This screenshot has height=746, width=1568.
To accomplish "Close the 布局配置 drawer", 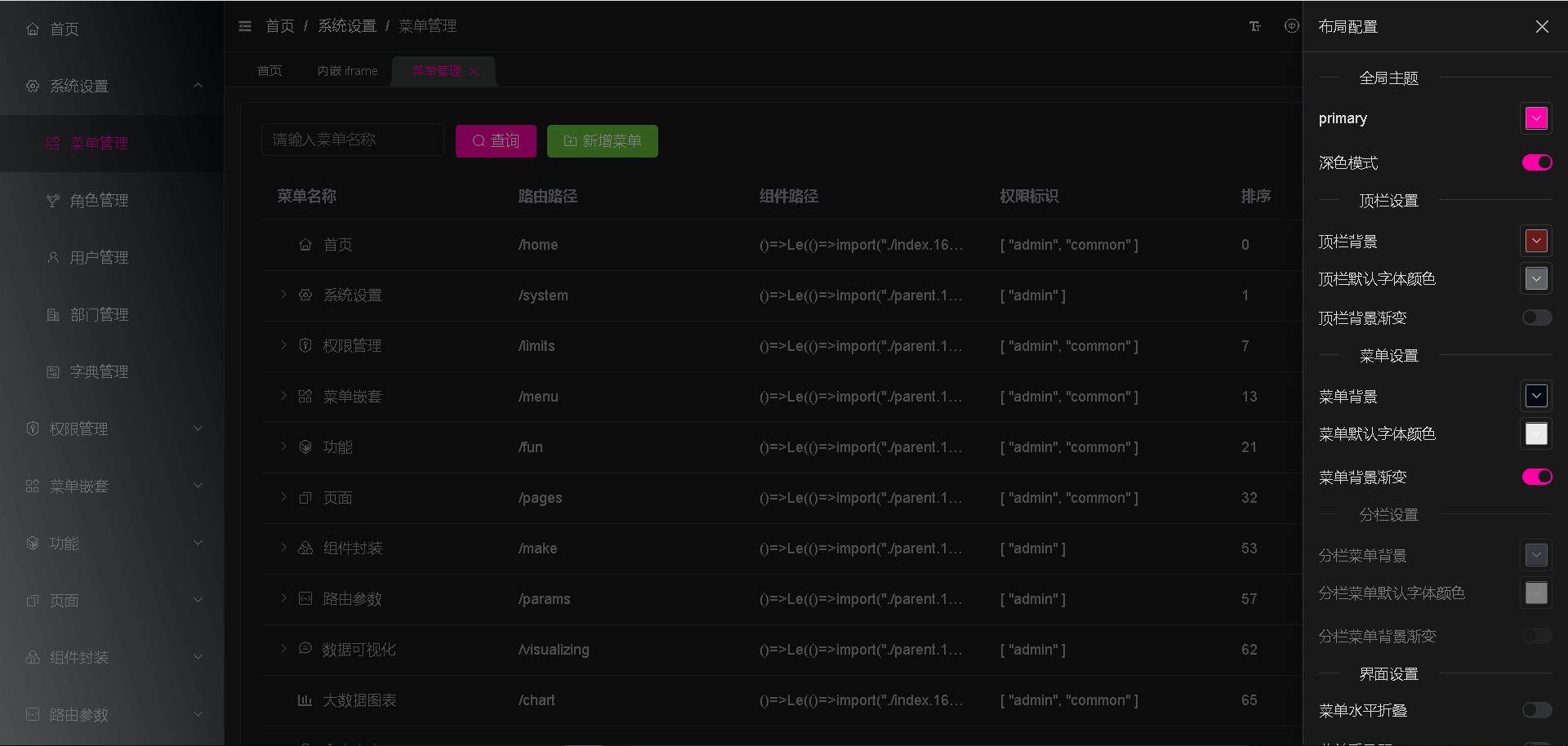I will point(1542,26).
